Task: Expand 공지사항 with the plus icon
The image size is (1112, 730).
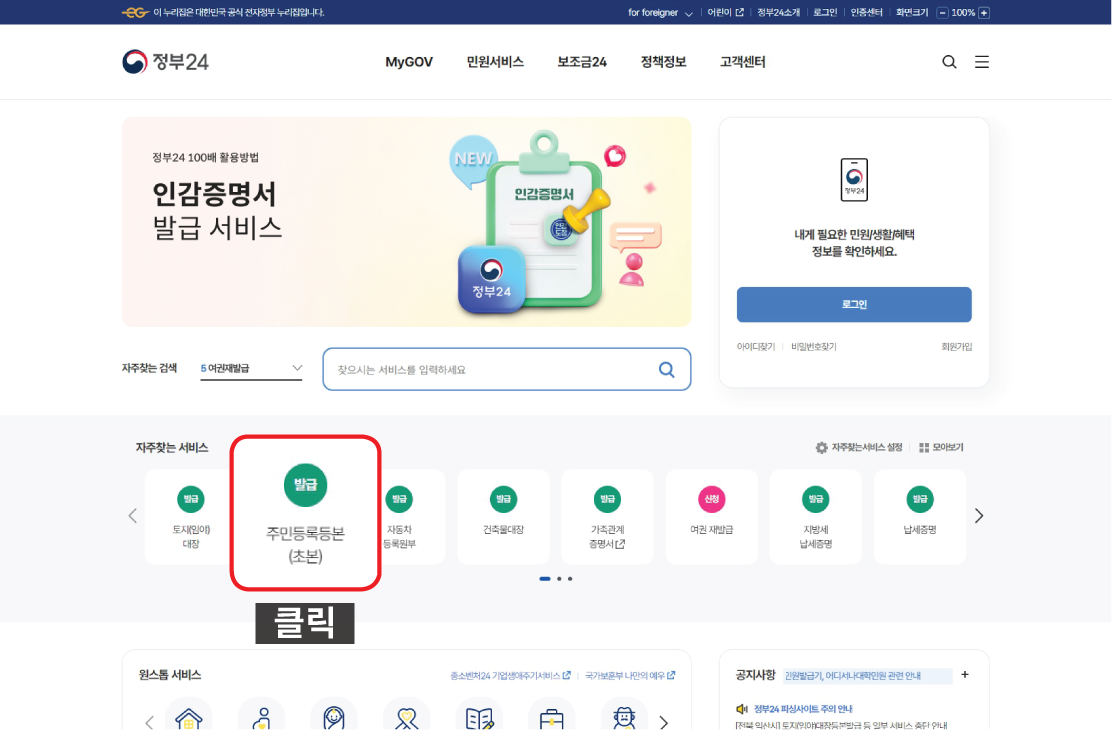Action: (964, 675)
